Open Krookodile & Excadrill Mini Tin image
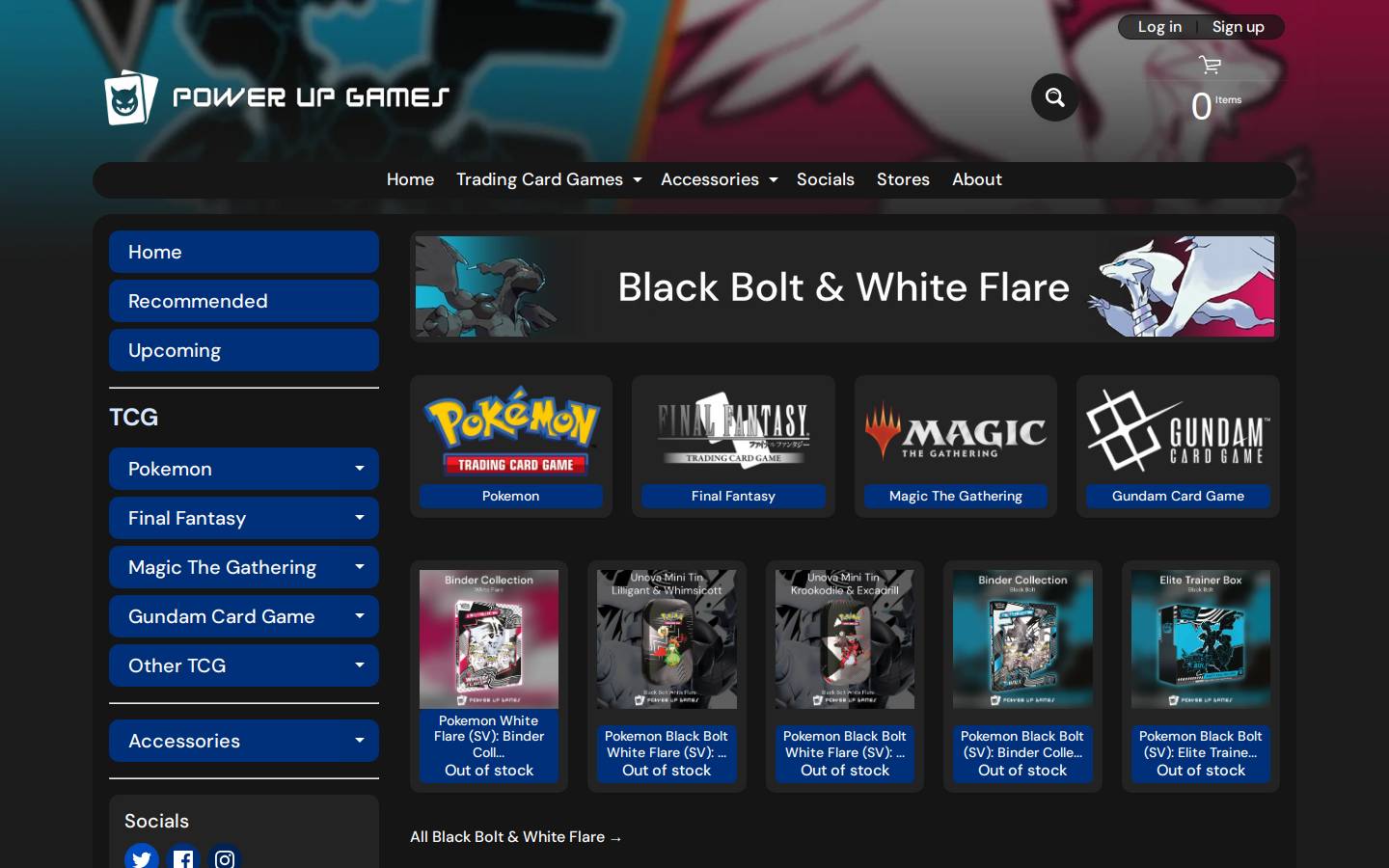This screenshot has height=868, width=1389. (845, 639)
